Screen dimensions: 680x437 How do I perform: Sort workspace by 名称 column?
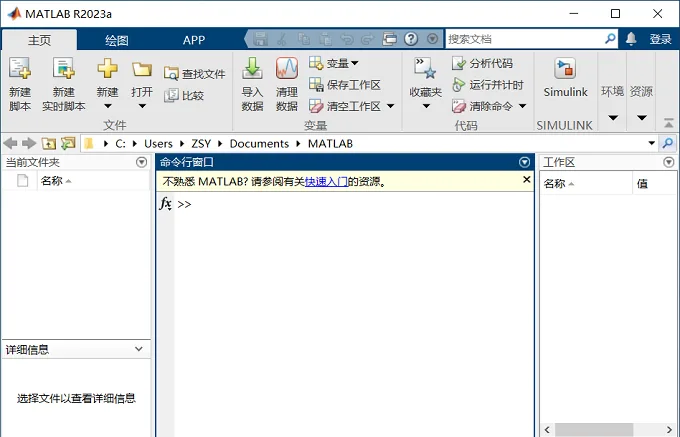[x=585, y=184]
